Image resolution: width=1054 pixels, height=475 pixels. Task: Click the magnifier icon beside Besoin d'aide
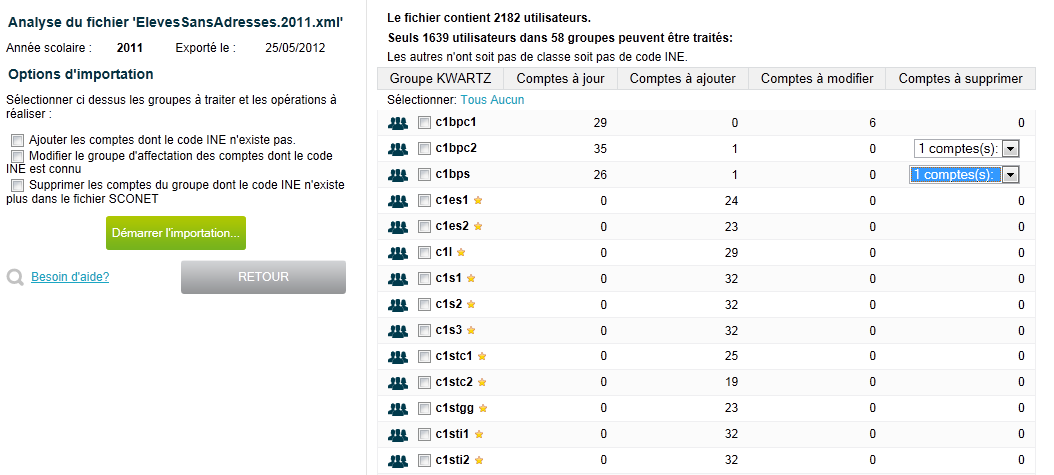tap(15, 277)
